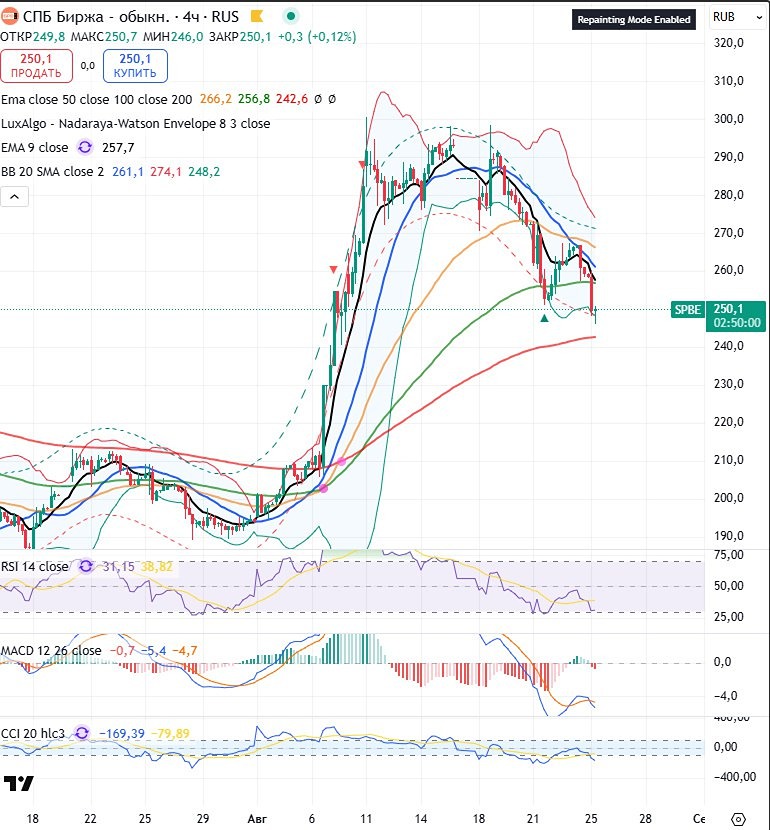Click the 250,1 current price countdown tag
The height and width of the screenshot is (830, 770).
[736, 315]
